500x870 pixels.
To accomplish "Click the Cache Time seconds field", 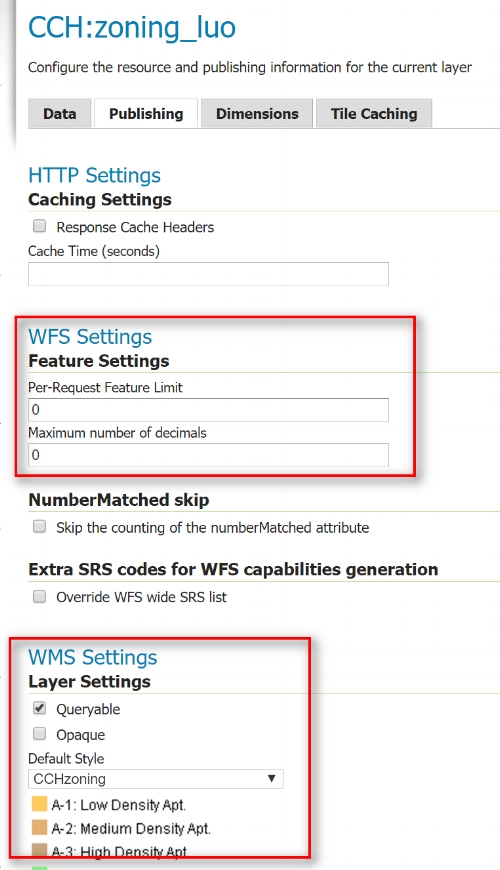I will [x=208, y=274].
